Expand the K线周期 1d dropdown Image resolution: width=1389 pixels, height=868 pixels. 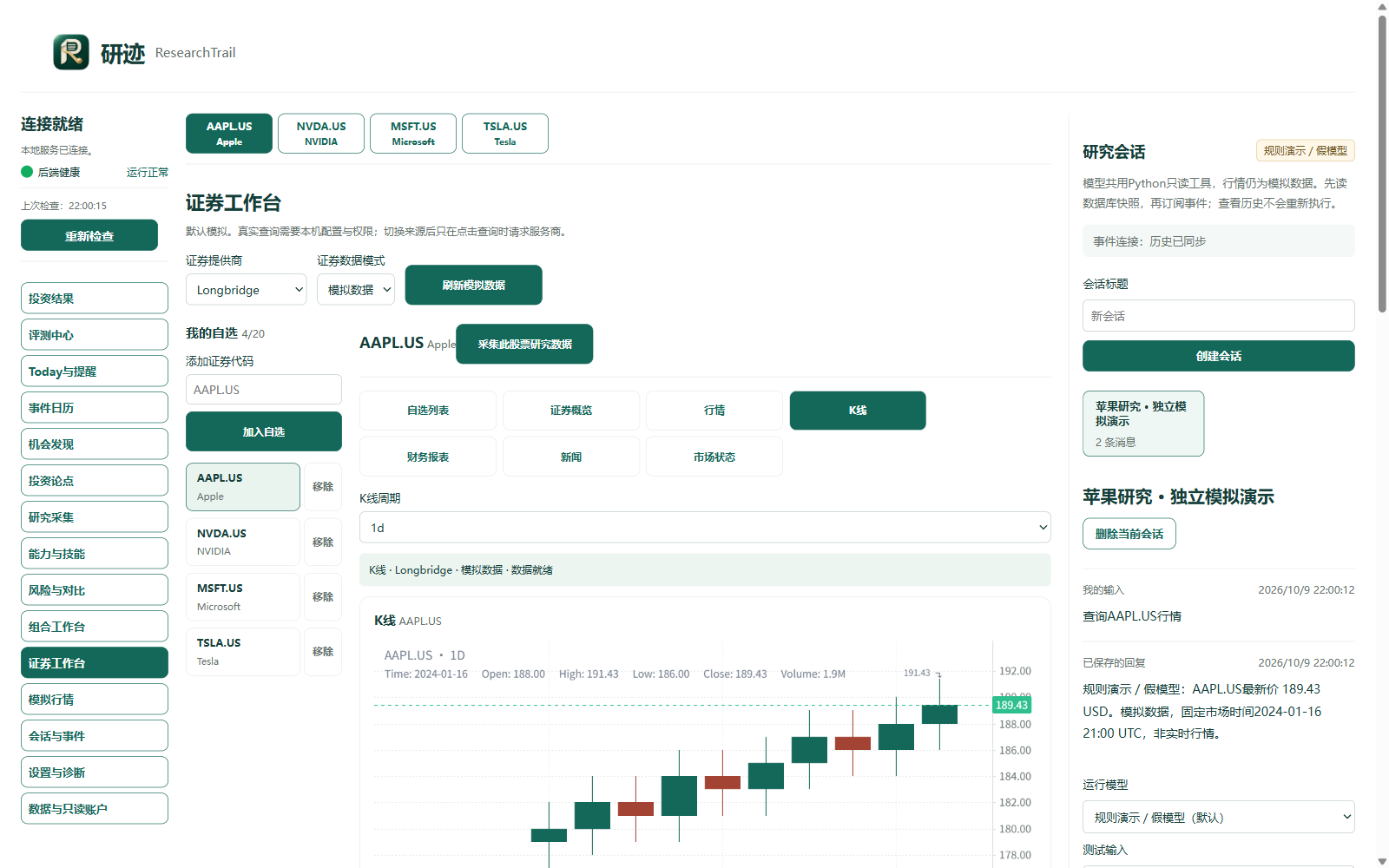click(705, 528)
